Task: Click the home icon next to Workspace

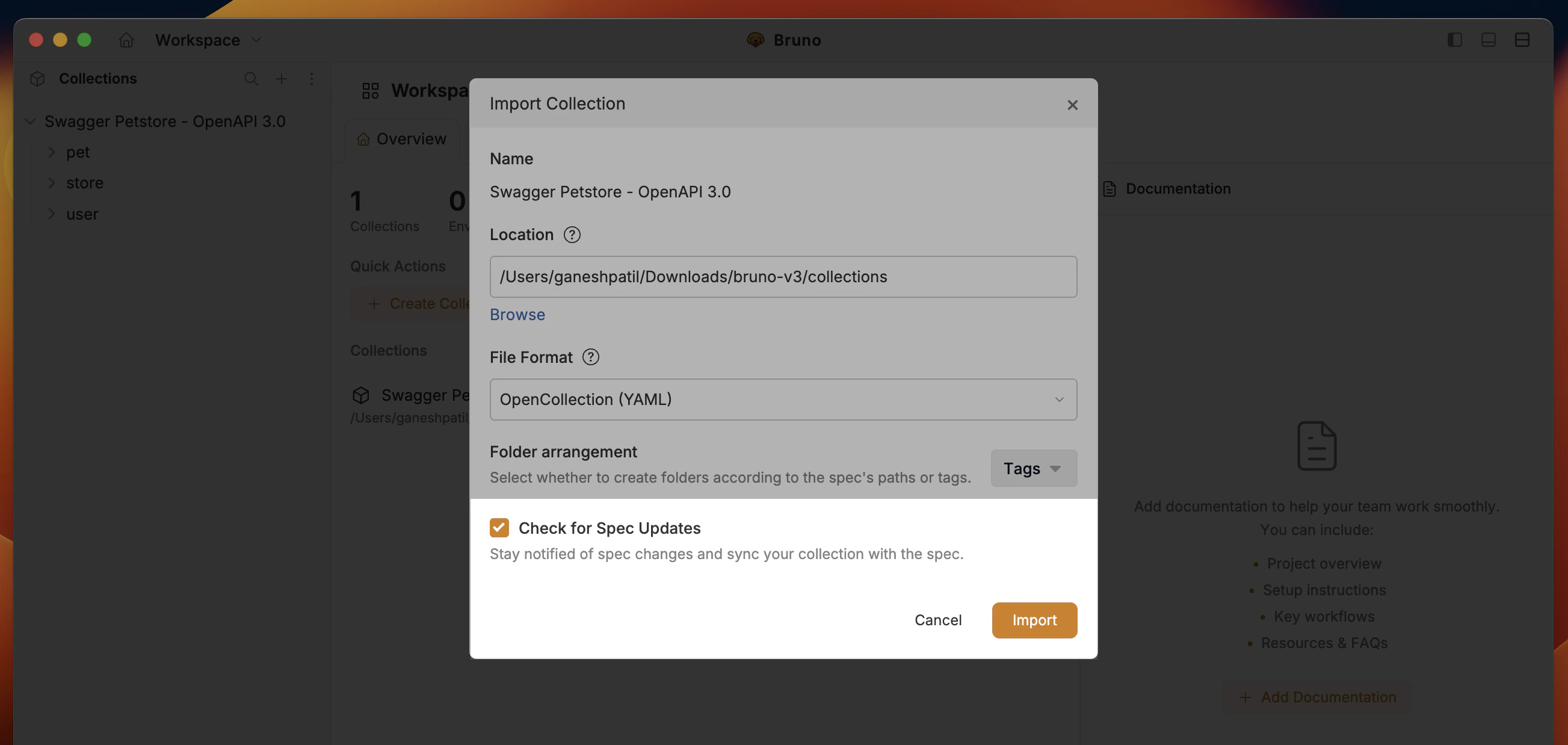Action: tap(126, 40)
